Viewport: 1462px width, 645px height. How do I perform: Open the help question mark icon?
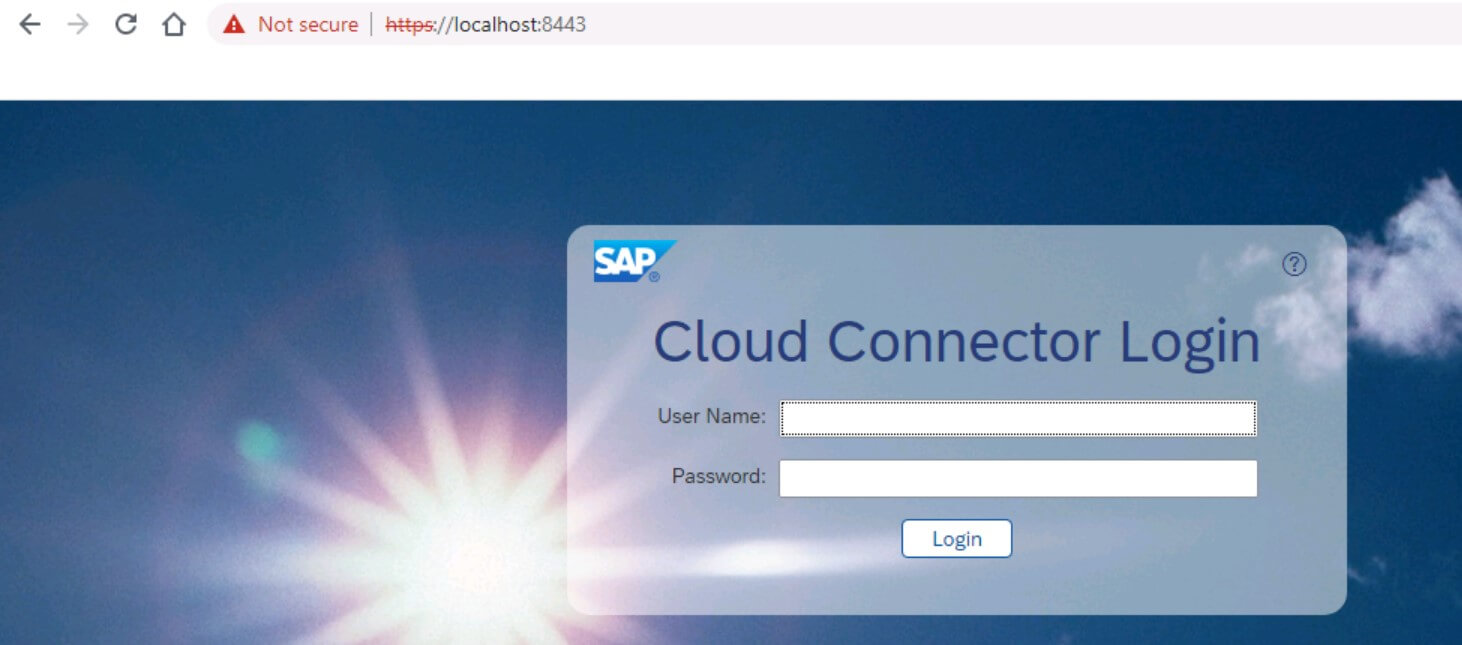pyautogui.click(x=1294, y=264)
